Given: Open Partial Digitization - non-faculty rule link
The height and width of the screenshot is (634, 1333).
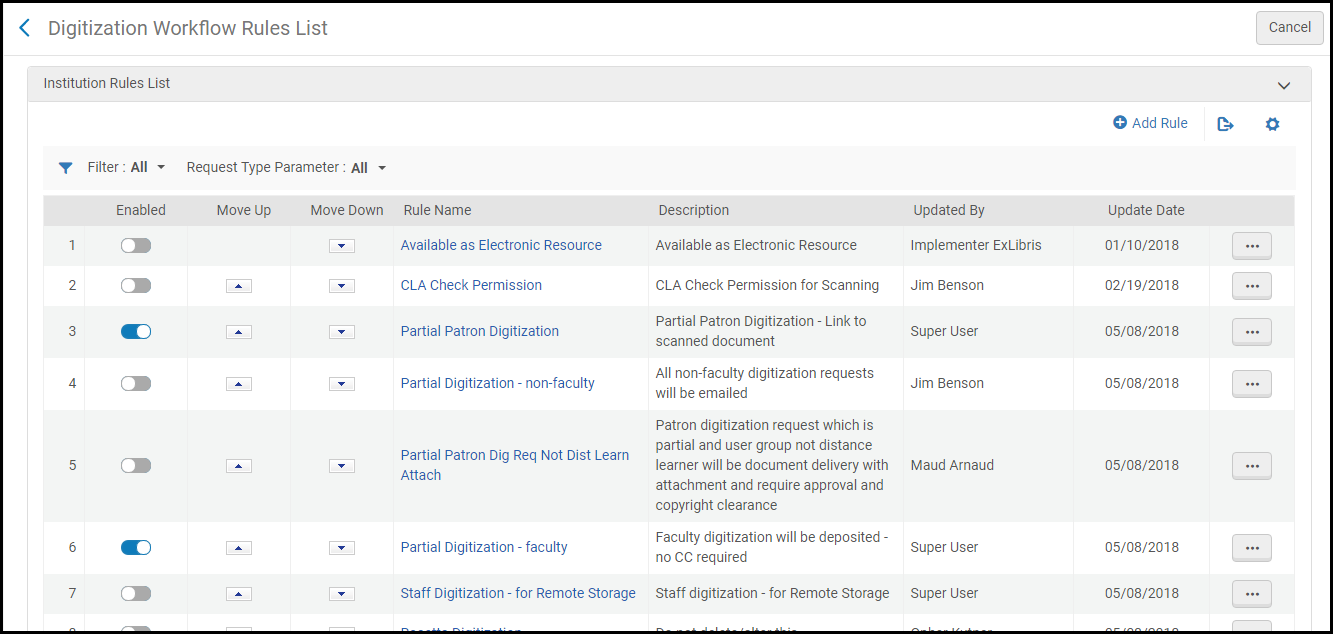Looking at the screenshot, I should [498, 383].
